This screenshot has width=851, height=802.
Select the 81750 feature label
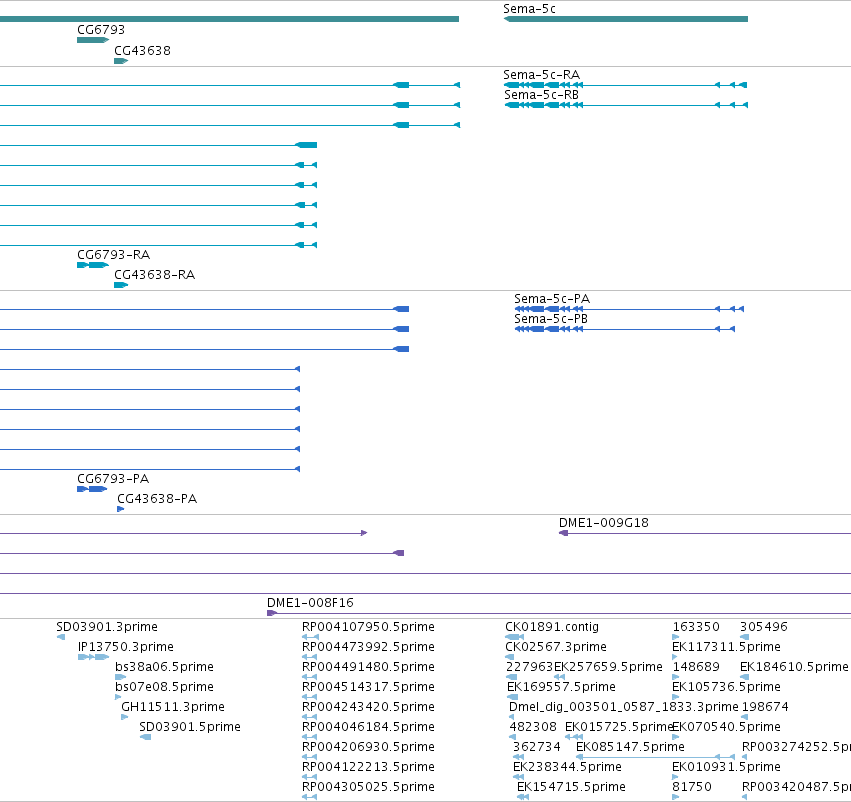click(691, 786)
